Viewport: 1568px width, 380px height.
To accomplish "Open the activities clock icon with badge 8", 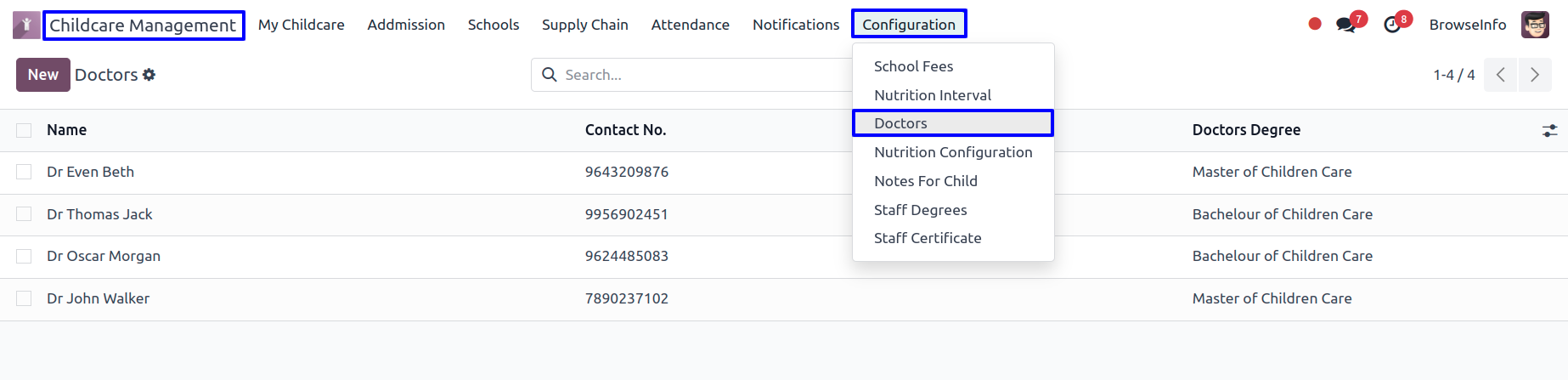I will click(1392, 25).
